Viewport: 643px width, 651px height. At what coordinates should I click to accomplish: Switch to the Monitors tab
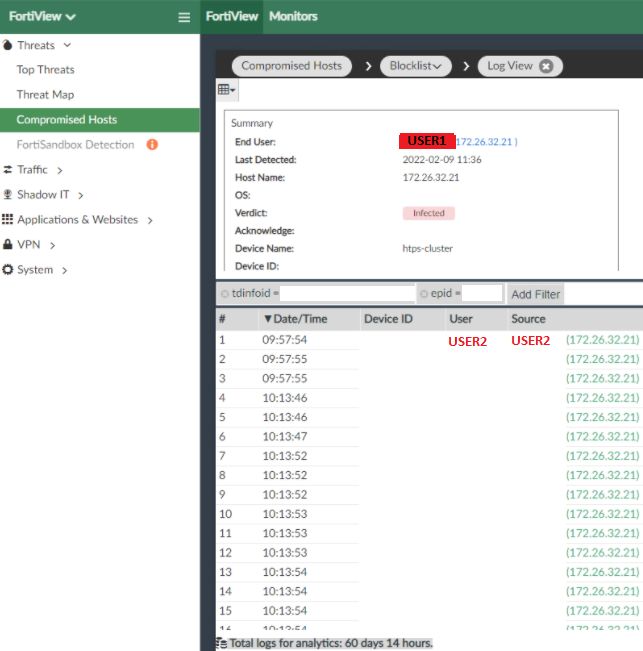(x=293, y=17)
